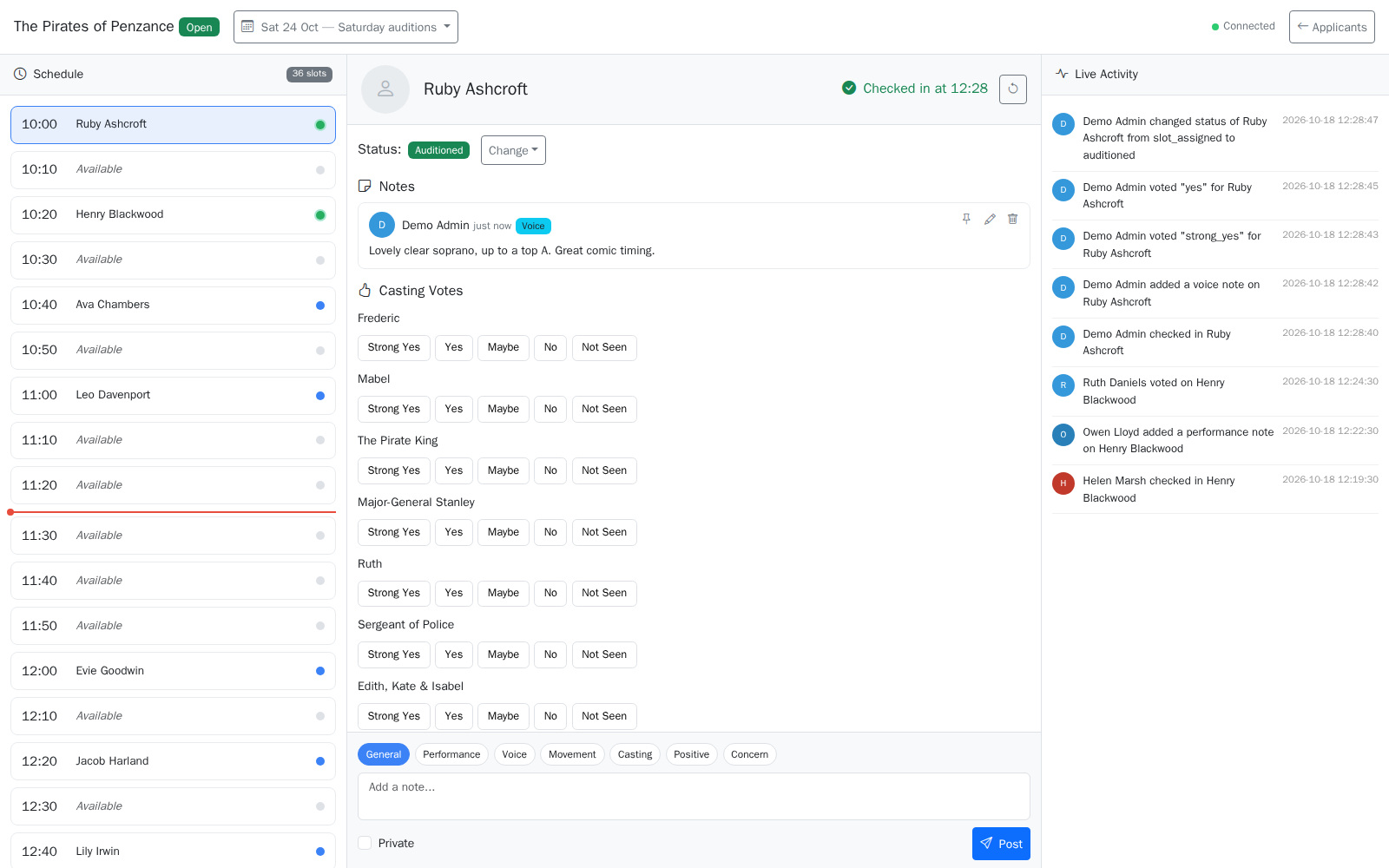Select the Movement note tag
1389x868 pixels.
572,754
